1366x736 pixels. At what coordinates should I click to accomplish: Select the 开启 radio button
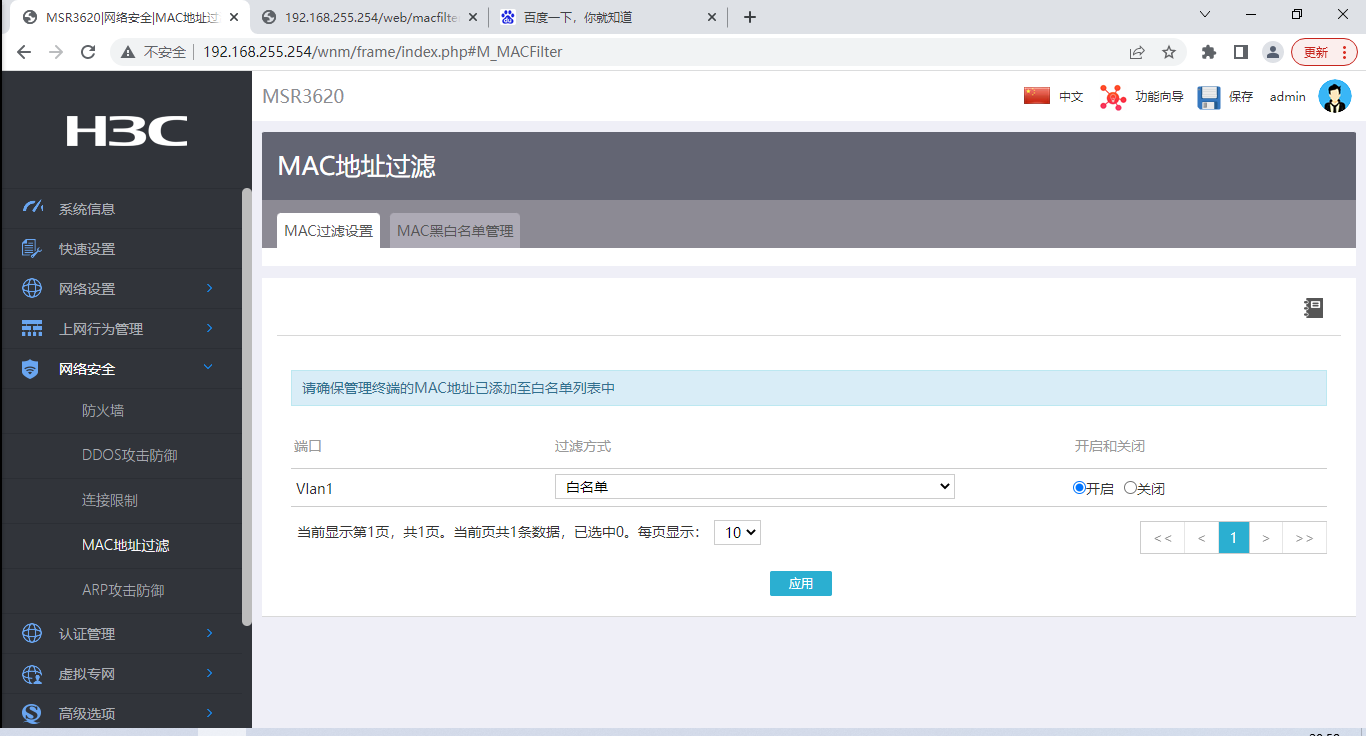coord(1079,488)
